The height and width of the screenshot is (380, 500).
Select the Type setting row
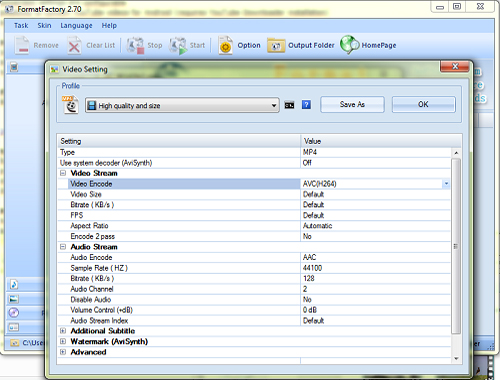pos(254,152)
